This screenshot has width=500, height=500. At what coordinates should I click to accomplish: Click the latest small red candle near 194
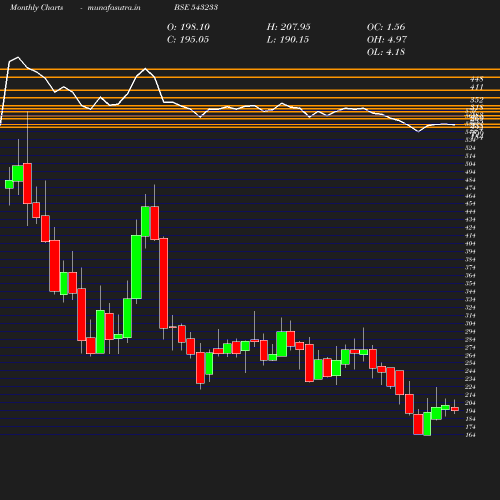(455, 409)
